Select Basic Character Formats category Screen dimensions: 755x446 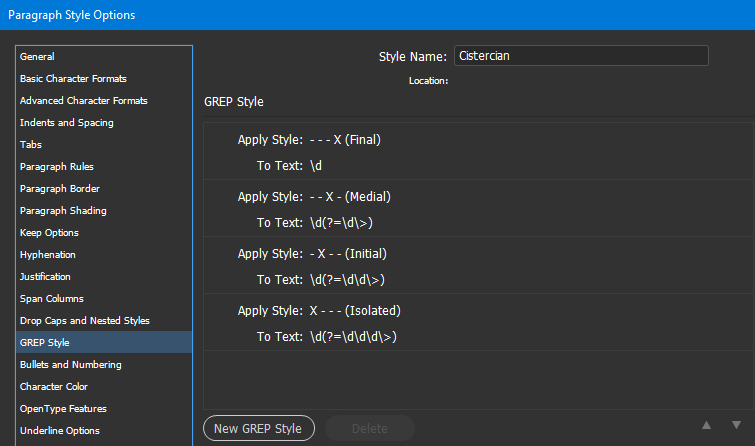[x=73, y=79]
